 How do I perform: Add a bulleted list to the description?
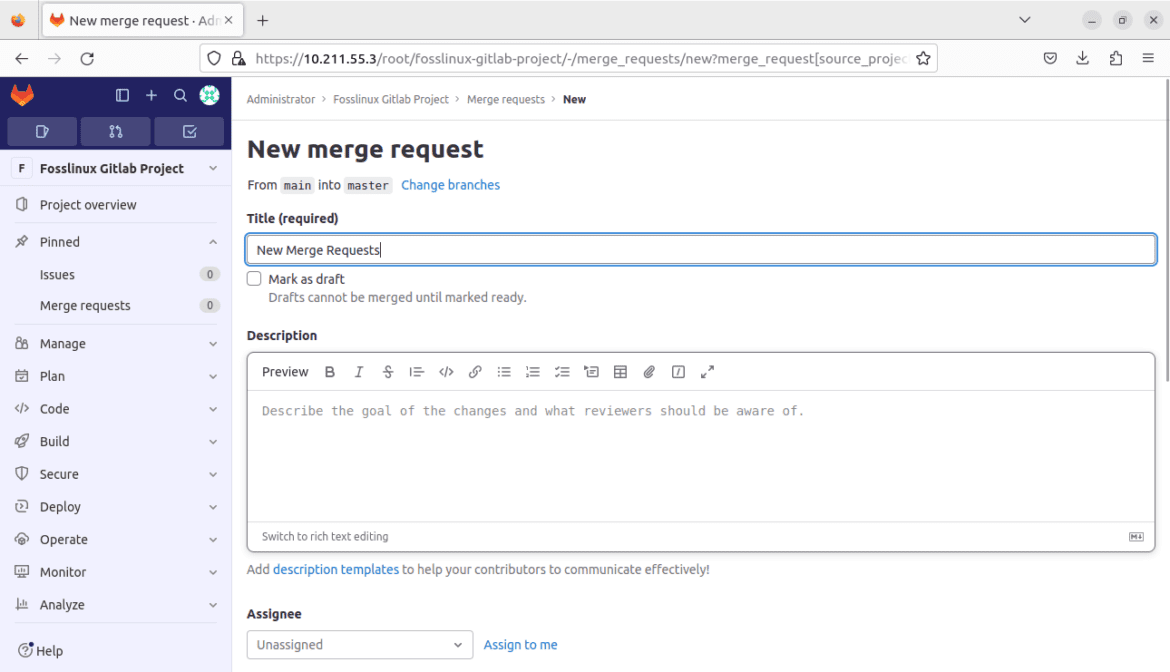[504, 371]
